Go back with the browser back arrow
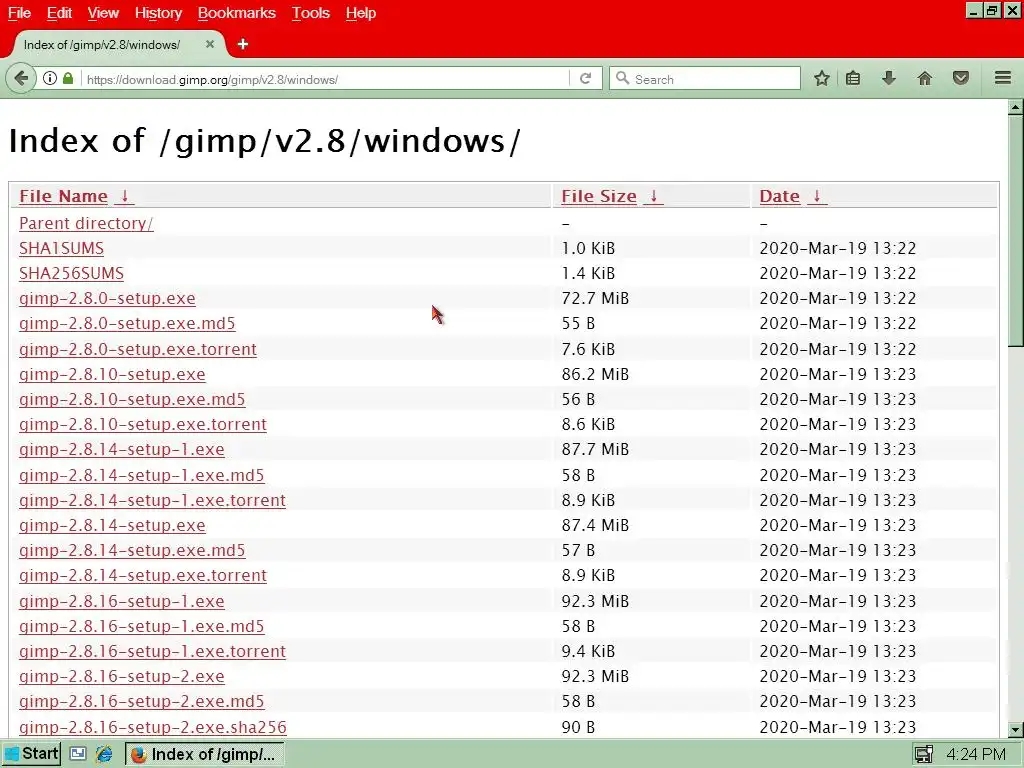 click(x=21, y=79)
